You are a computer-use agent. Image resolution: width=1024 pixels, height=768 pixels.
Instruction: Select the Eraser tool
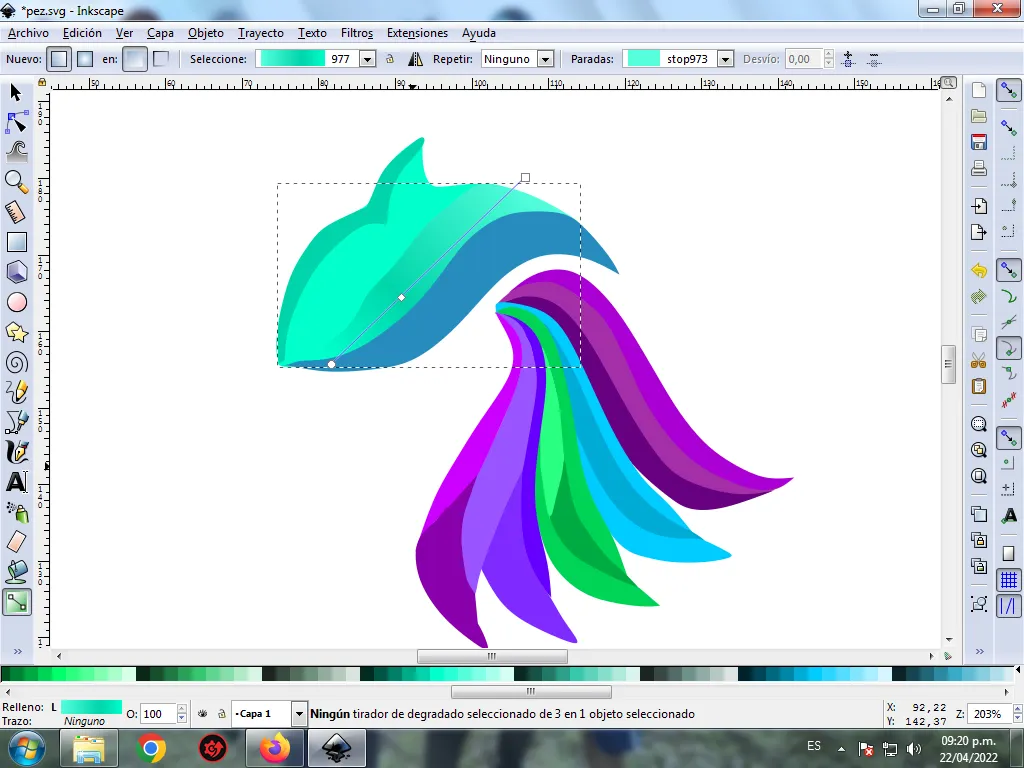click(x=16, y=541)
